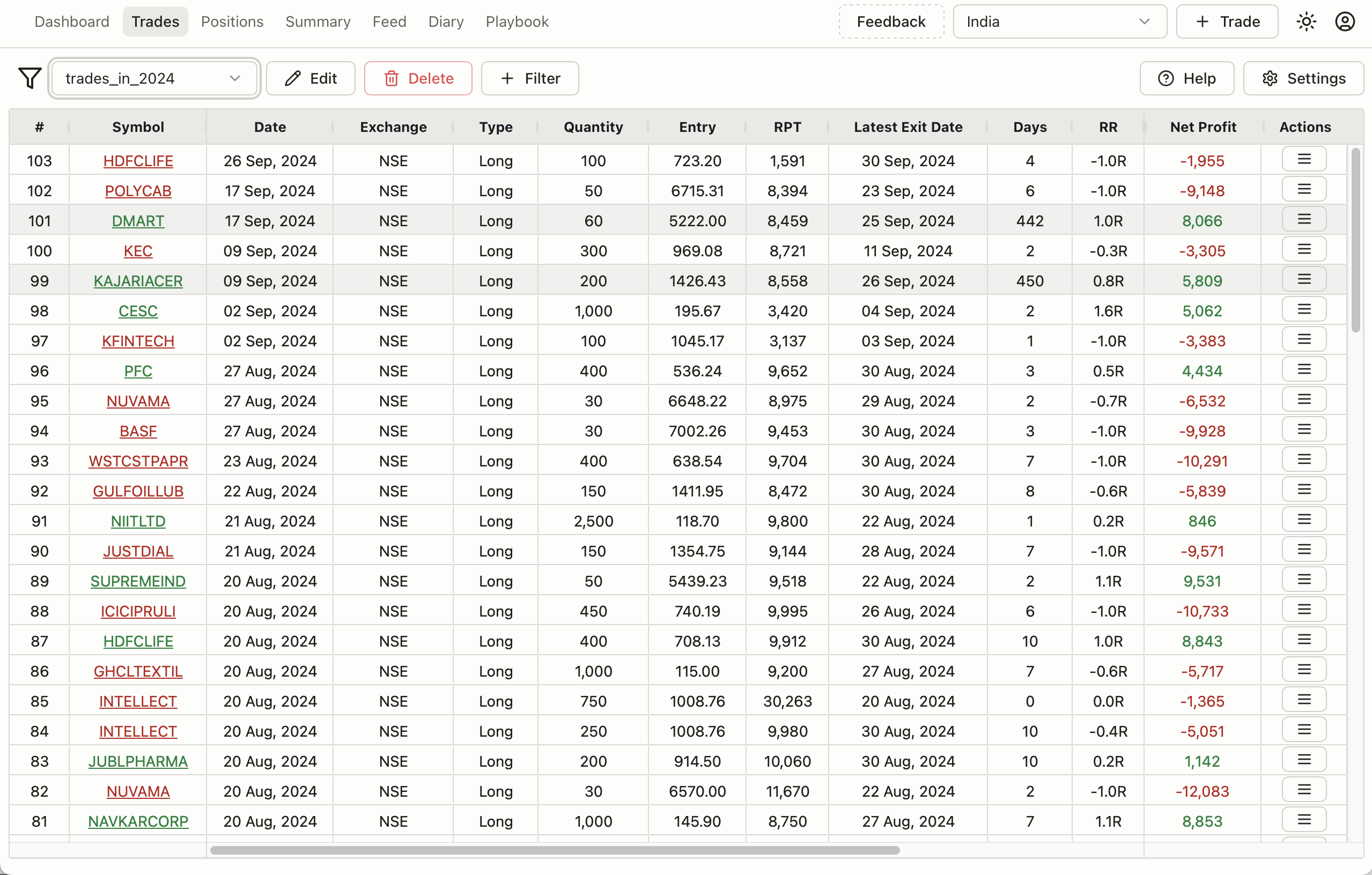This screenshot has width=1372, height=875.
Task: Open the Settings gear button
Action: (1303, 78)
